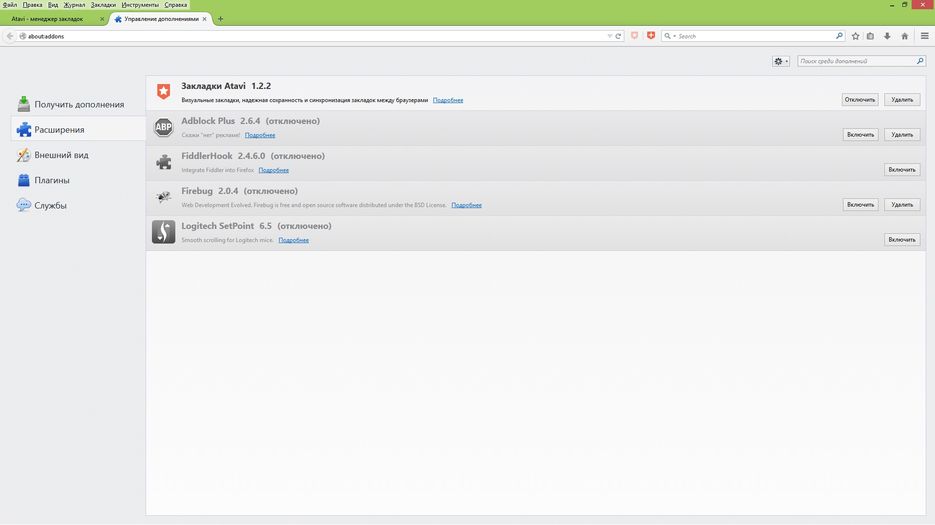Viewport: 935px width, 525px height.
Task: Open the Firefox hamburger menu
Action: (x=925, y=36)
